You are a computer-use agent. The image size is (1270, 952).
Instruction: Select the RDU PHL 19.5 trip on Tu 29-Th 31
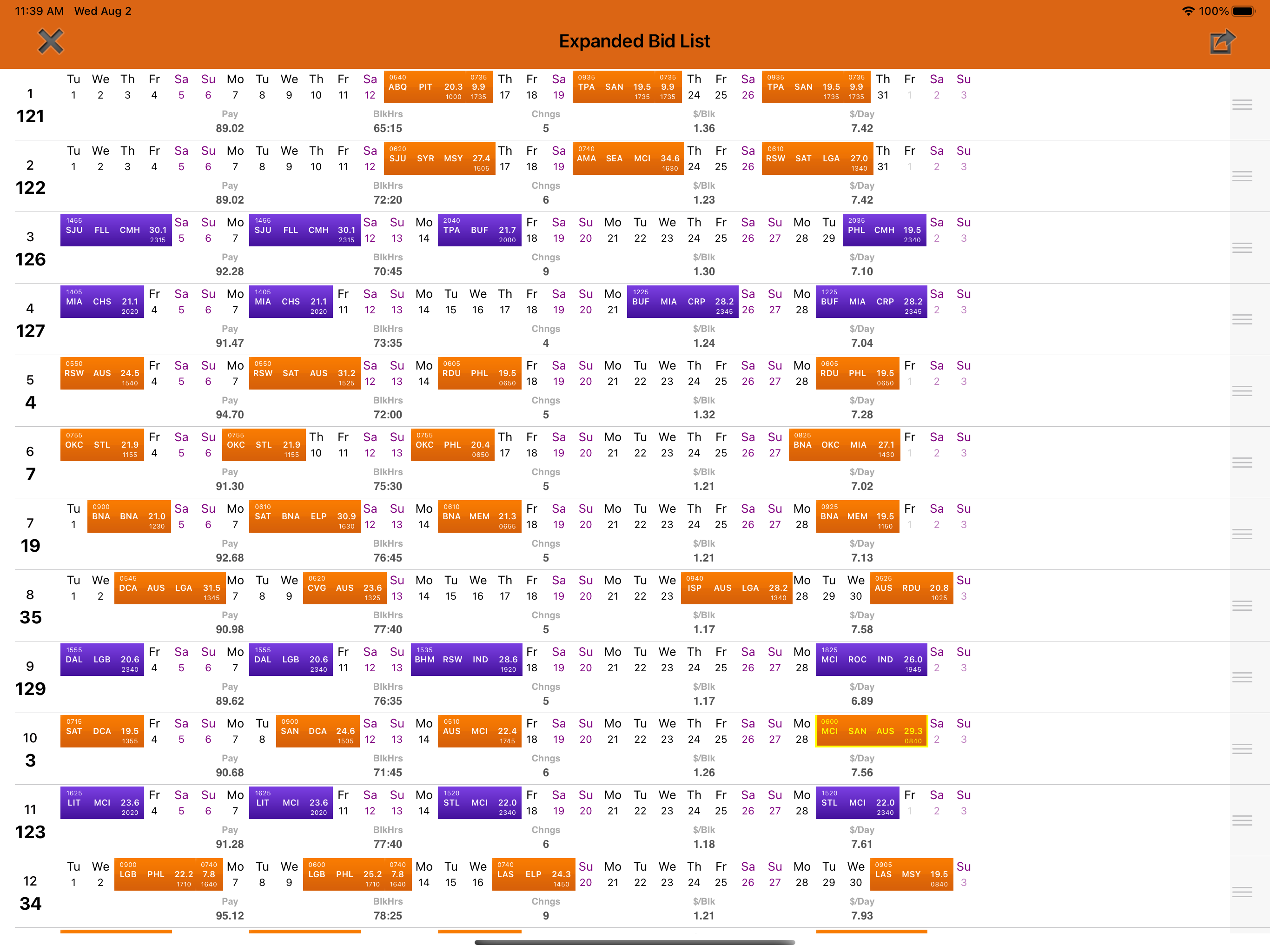(858, 373)
